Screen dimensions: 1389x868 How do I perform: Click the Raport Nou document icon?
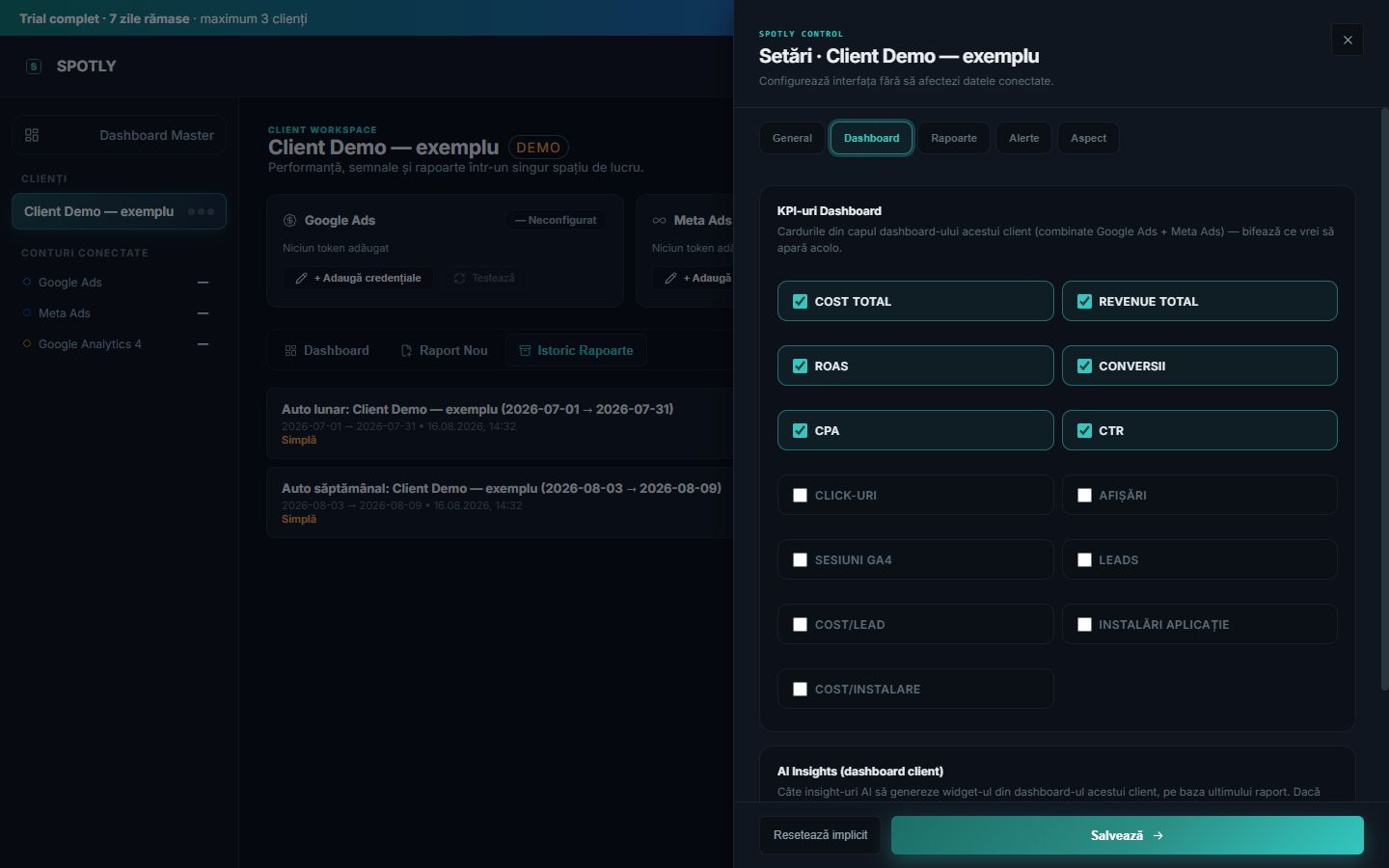pyautogui.click(x=406, y=350)
